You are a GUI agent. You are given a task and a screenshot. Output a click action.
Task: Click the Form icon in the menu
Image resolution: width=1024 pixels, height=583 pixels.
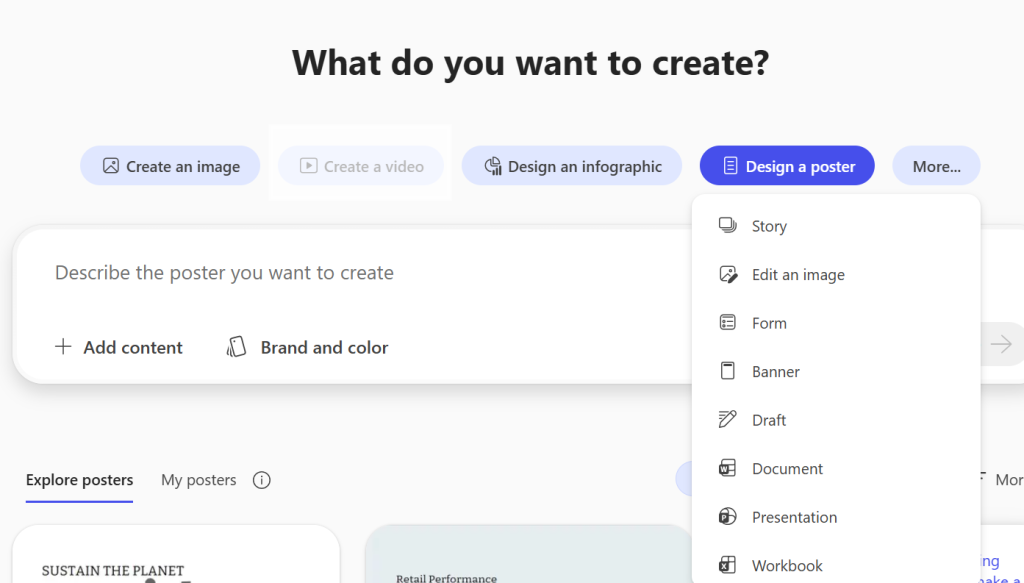(728, 323)
